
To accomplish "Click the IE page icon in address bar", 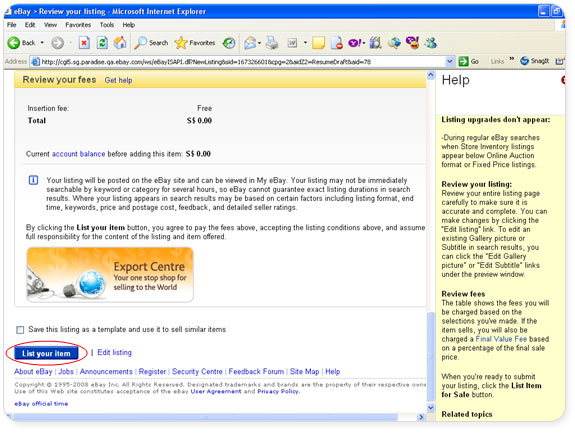I will point(36,61).
